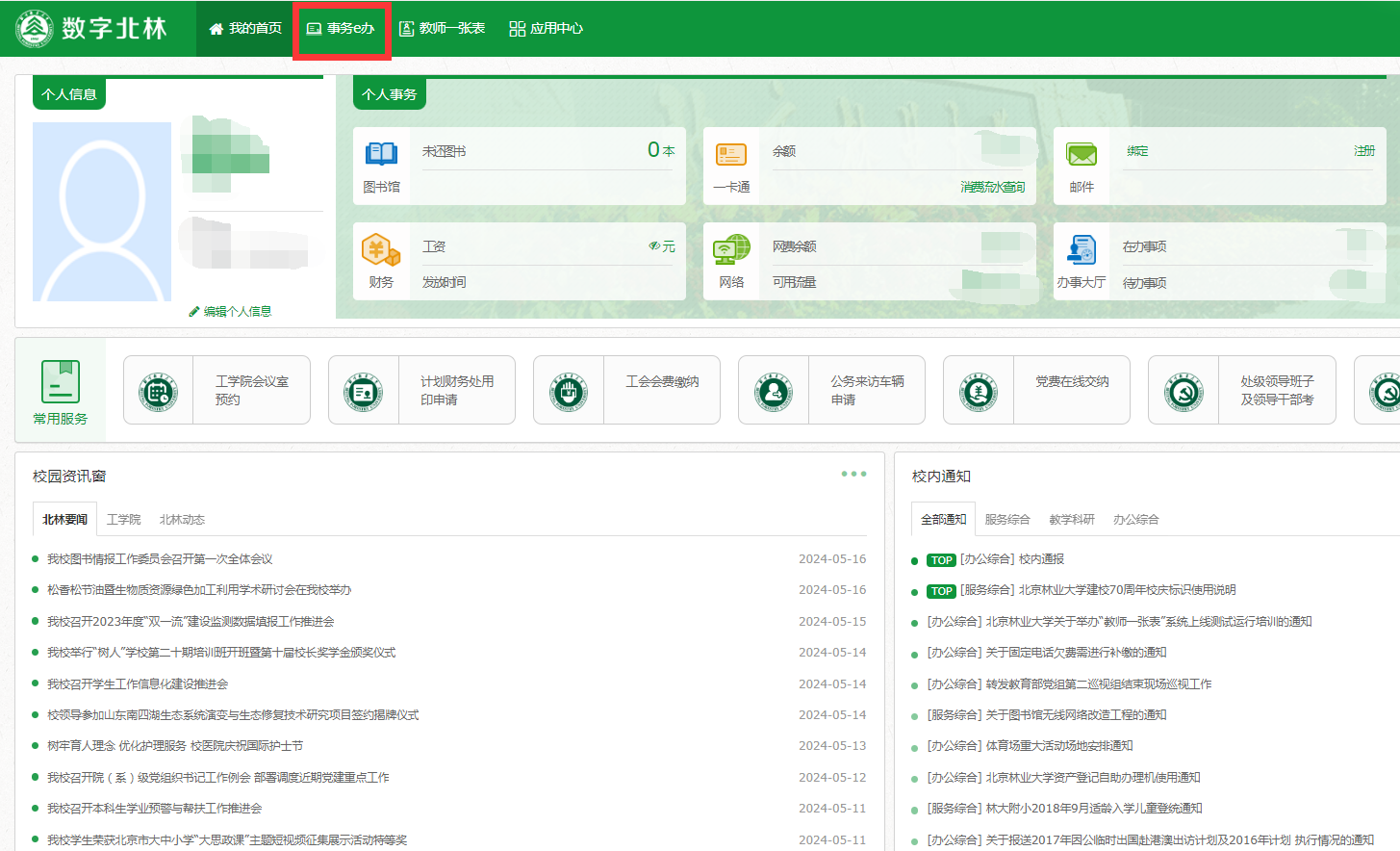Click the network (网络) wifi icon
This screenshot has height=851, width=1400.
(x=731, y=249)
